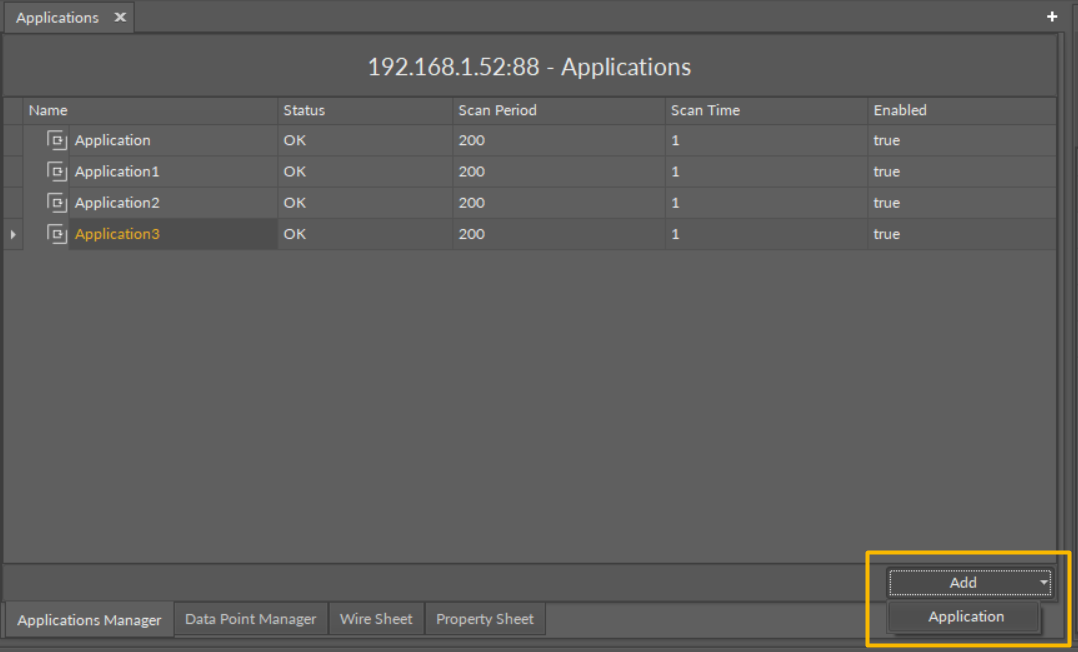The image size is (1078, 652).
Task: Click the Scan Period cell of Application2
Action: pos(471,202)
